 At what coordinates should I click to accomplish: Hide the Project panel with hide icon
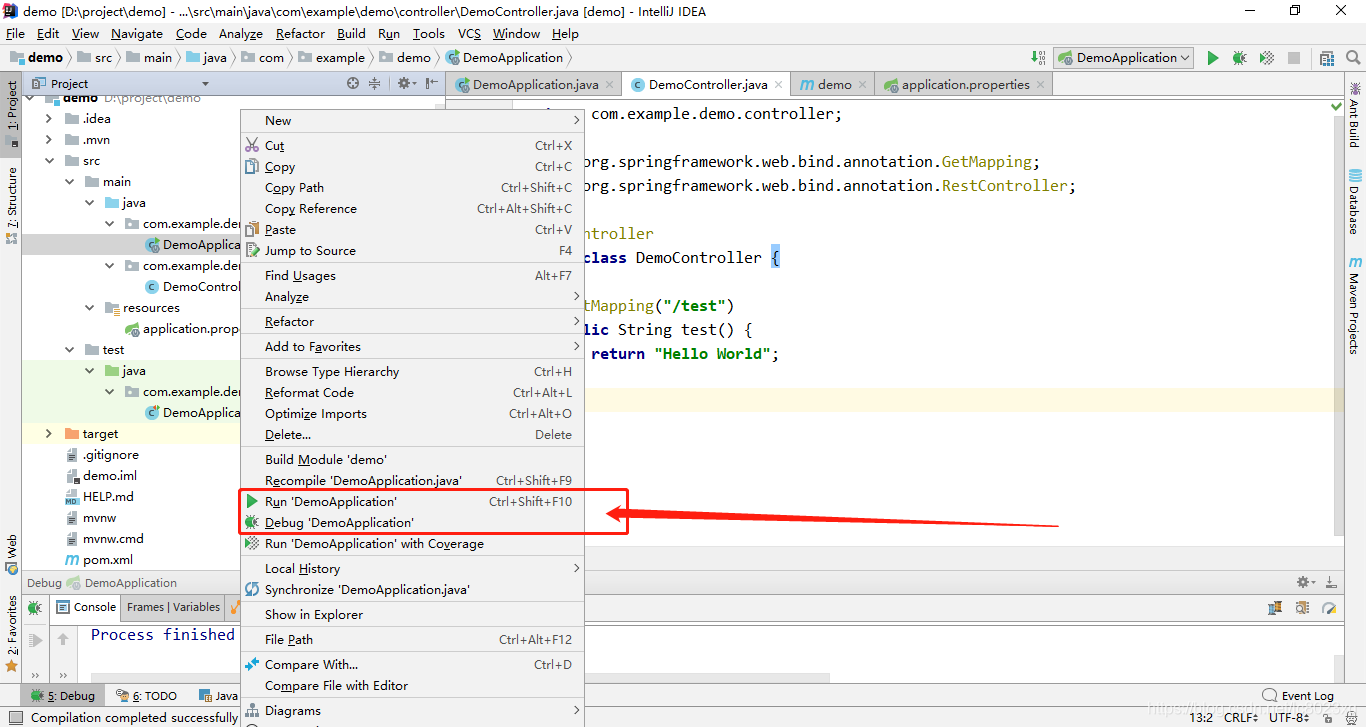click(431, 84)
